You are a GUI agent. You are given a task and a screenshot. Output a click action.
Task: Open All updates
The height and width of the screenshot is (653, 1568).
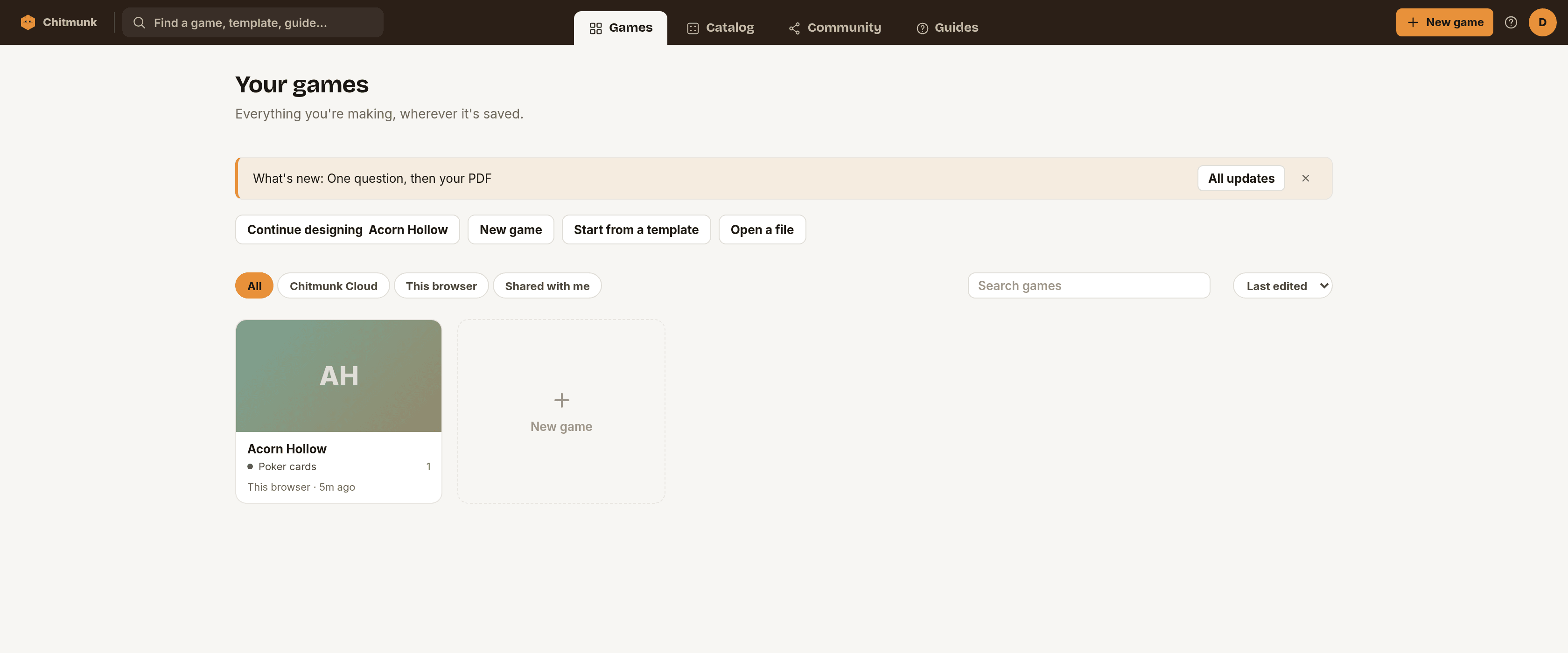tap(1240, 178)
